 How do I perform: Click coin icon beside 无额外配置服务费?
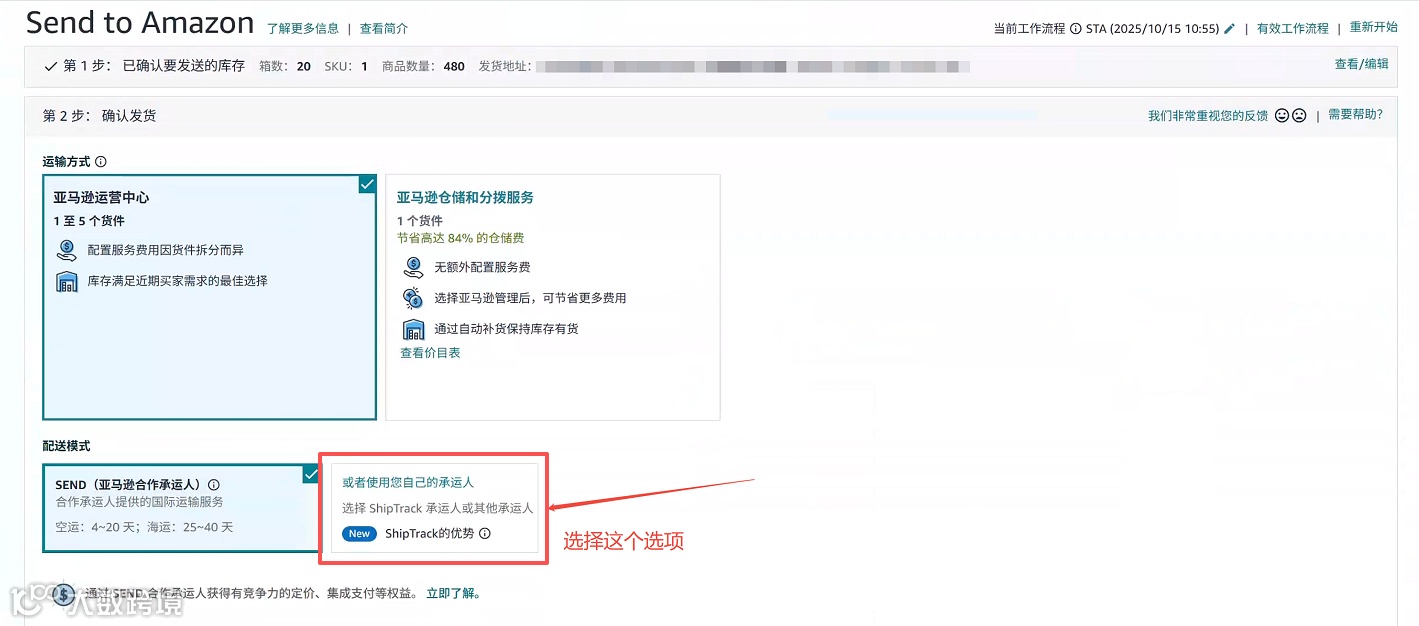click(x=413, y=268)
